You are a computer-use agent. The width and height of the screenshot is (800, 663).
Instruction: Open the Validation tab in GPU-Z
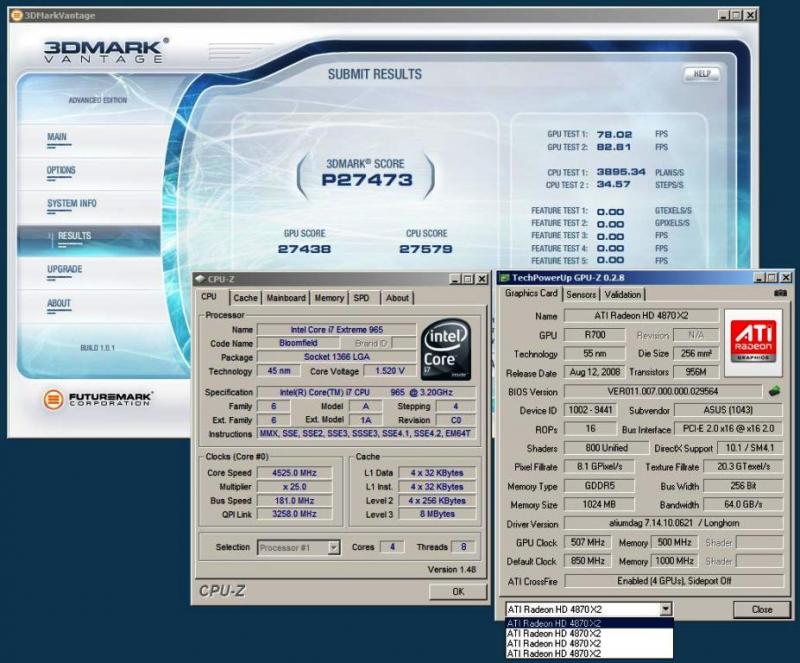point(623,294)
